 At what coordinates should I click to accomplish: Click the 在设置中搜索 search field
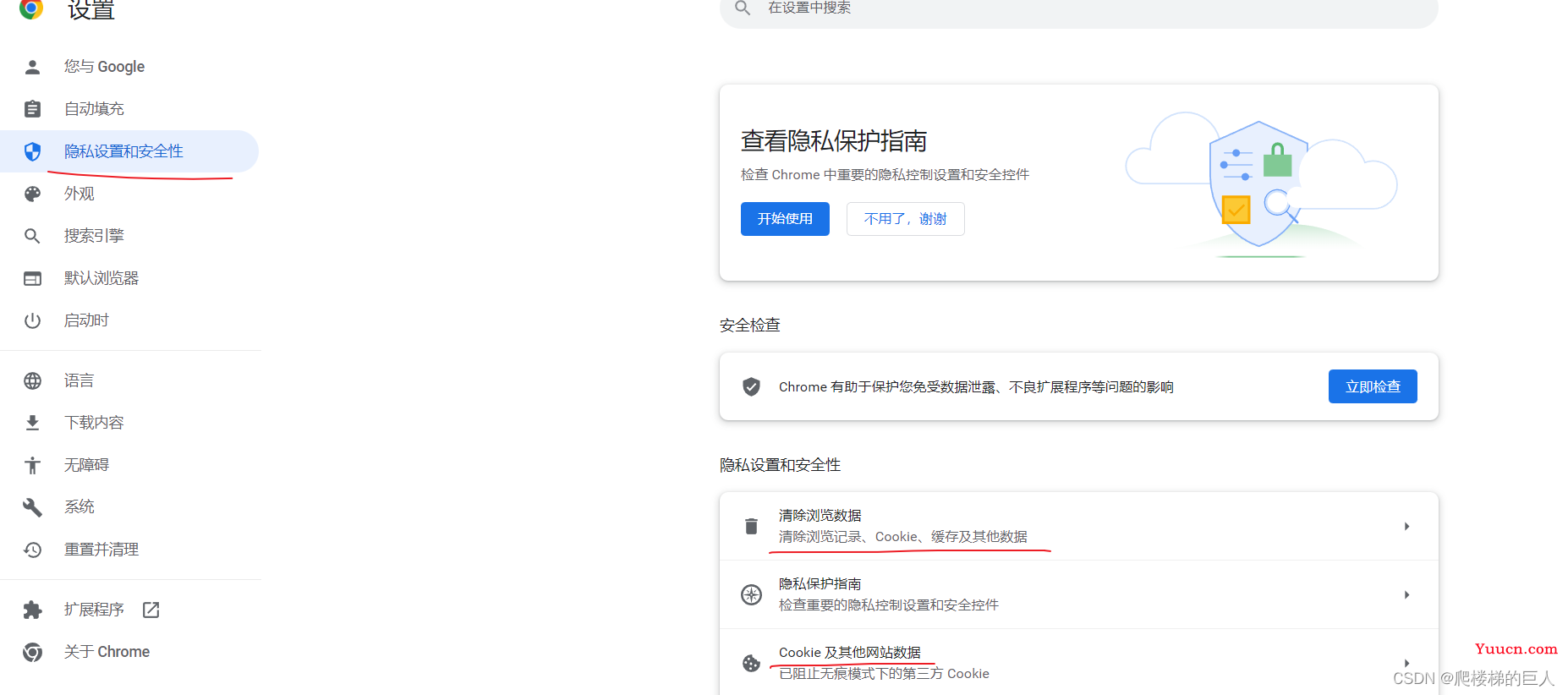(x=1078, y=8)
